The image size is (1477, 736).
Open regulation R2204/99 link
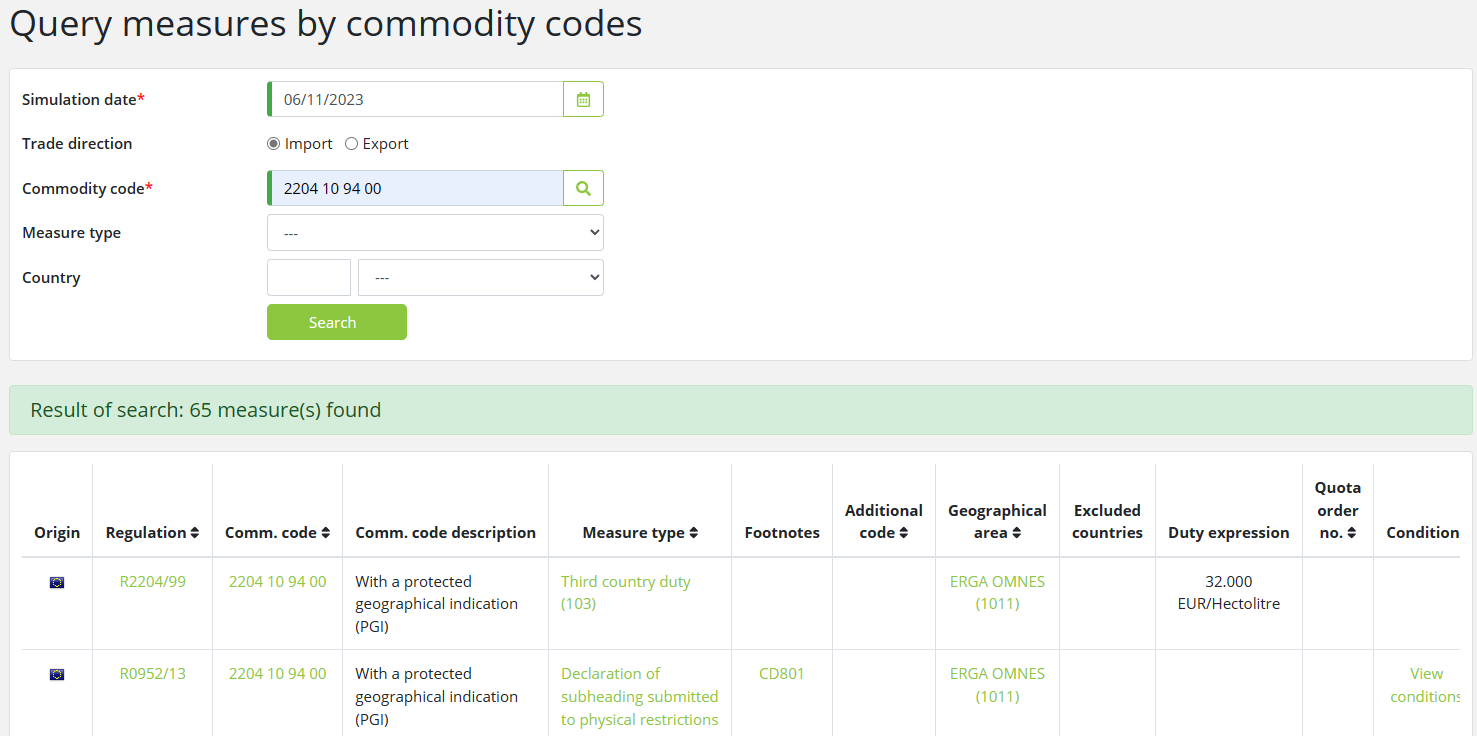click(x=152, y=582)
